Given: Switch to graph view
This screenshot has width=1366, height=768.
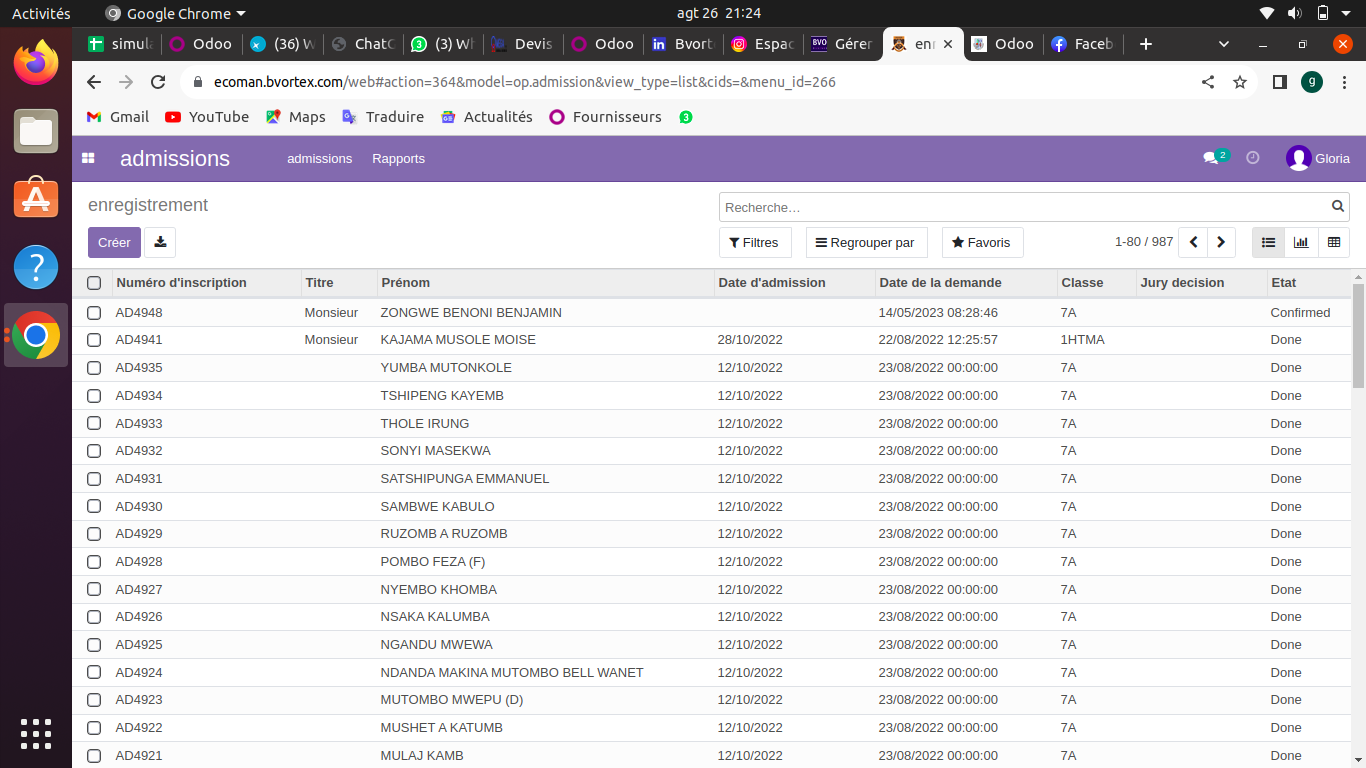Looking at the screenshot, I should click(x=1301, y=242).
